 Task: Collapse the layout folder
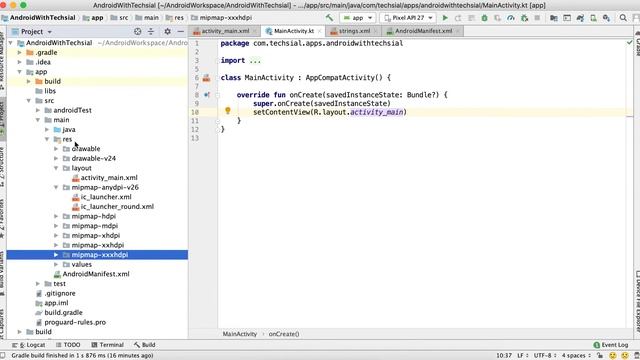56,168
